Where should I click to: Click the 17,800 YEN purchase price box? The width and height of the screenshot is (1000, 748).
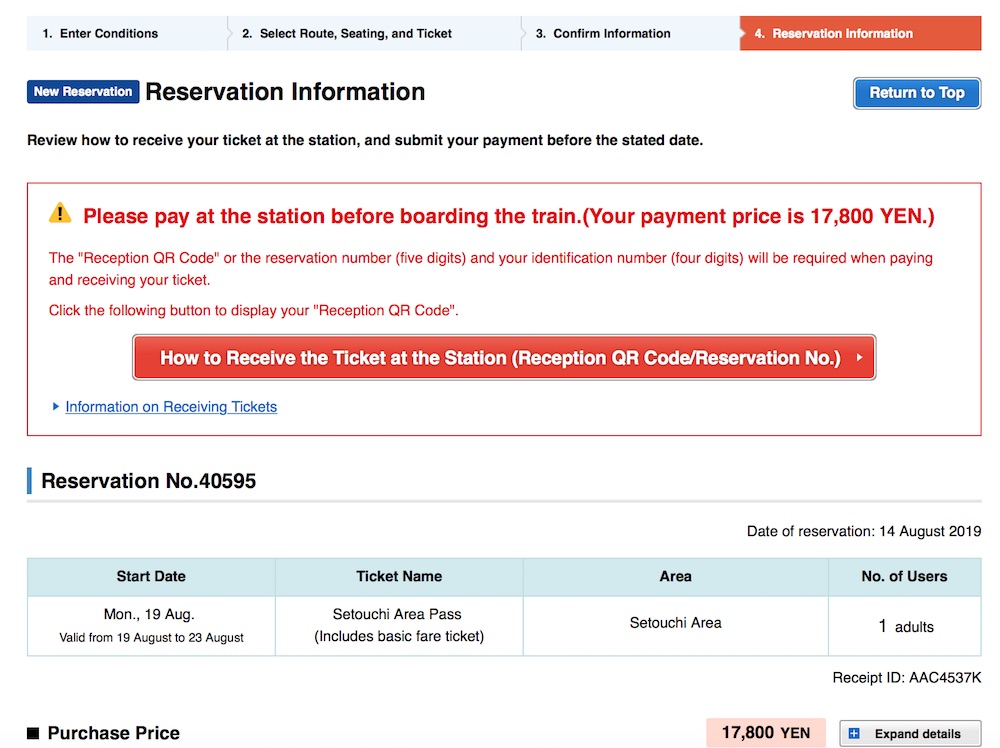[765, 733]
